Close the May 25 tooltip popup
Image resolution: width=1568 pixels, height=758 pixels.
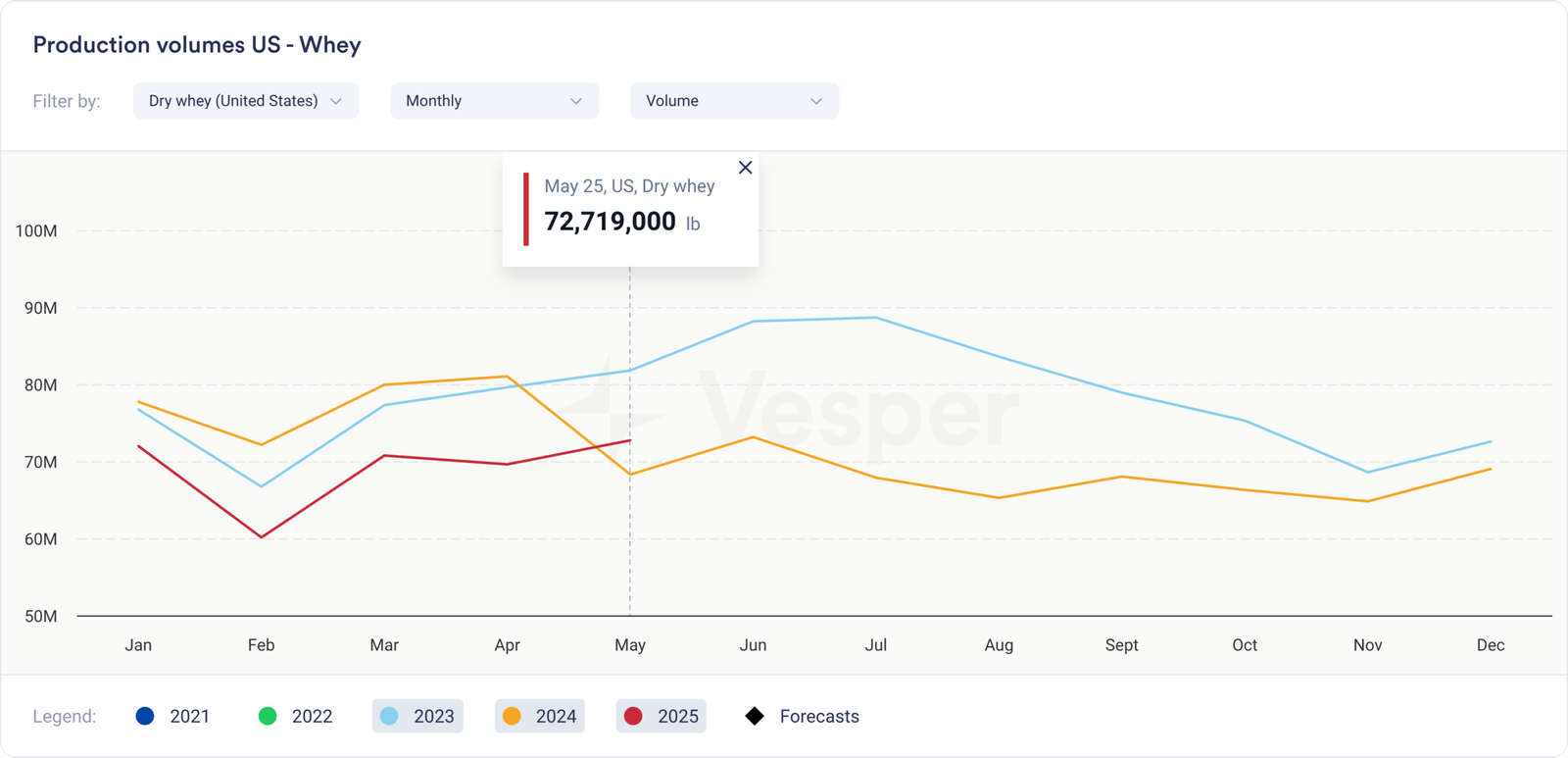[745, 168]
